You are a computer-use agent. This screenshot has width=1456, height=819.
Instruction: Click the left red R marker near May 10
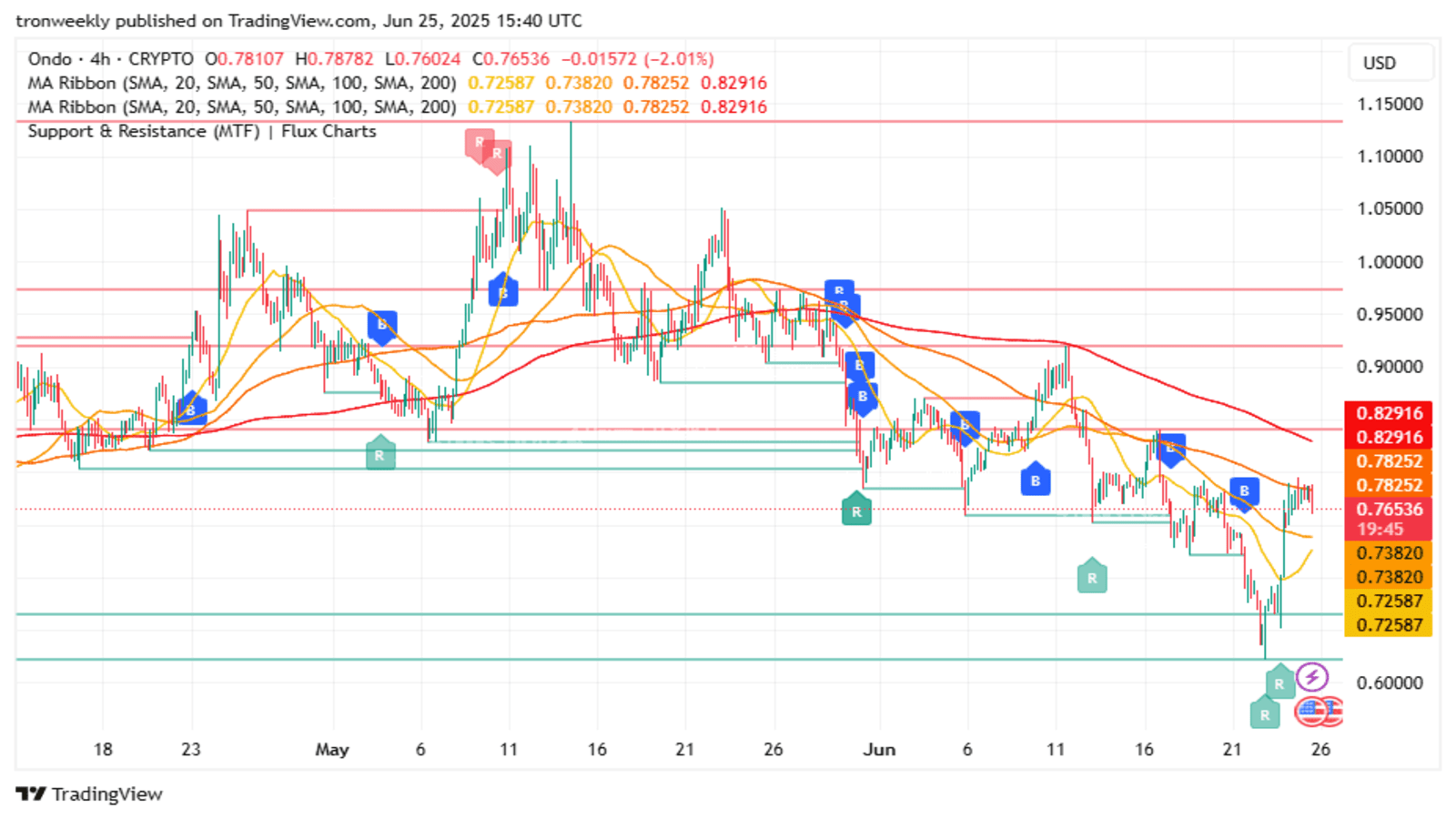(479, 143)
